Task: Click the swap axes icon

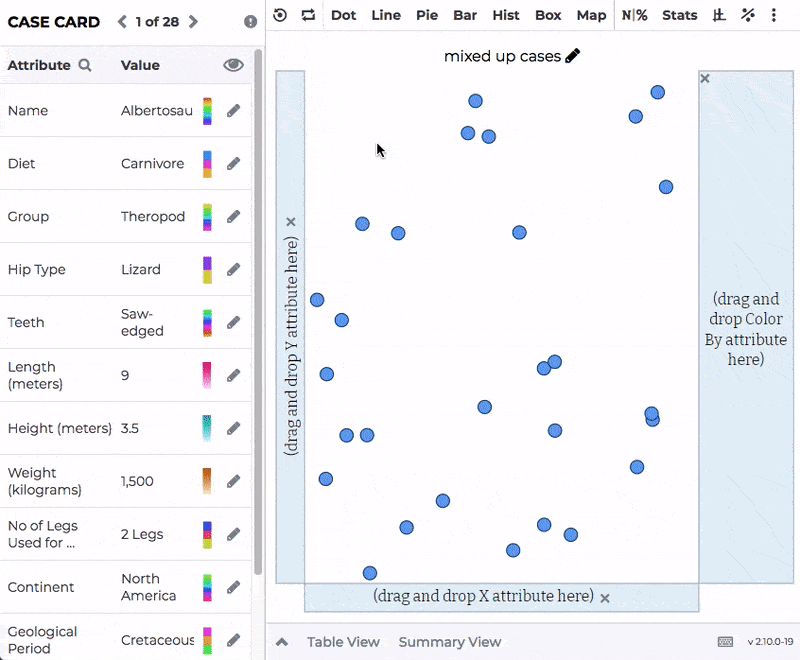Action: pyautogui.click(x=308, y=15)
